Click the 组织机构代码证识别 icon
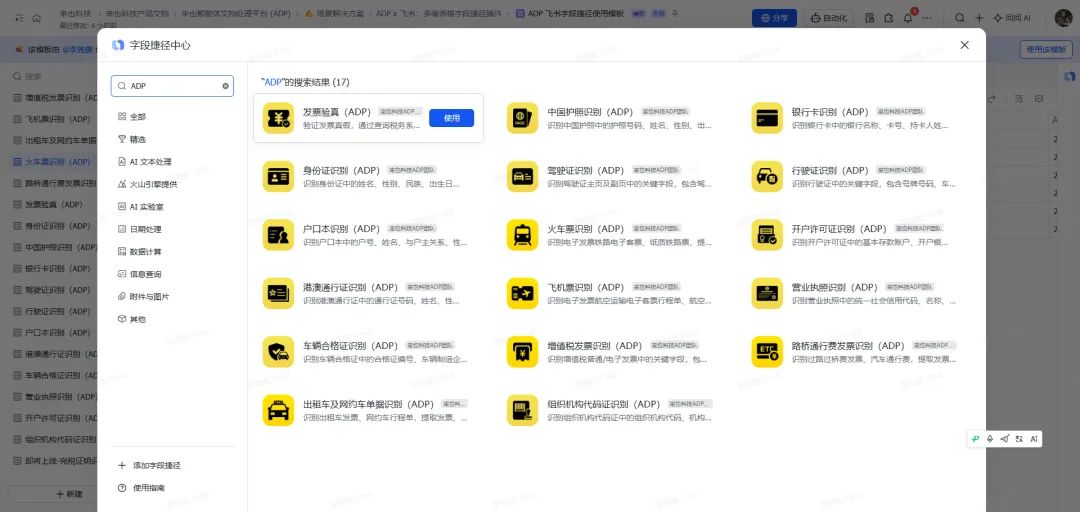Image resolution: width=1080 pixels, height=512 pixels. click(522, 411)
